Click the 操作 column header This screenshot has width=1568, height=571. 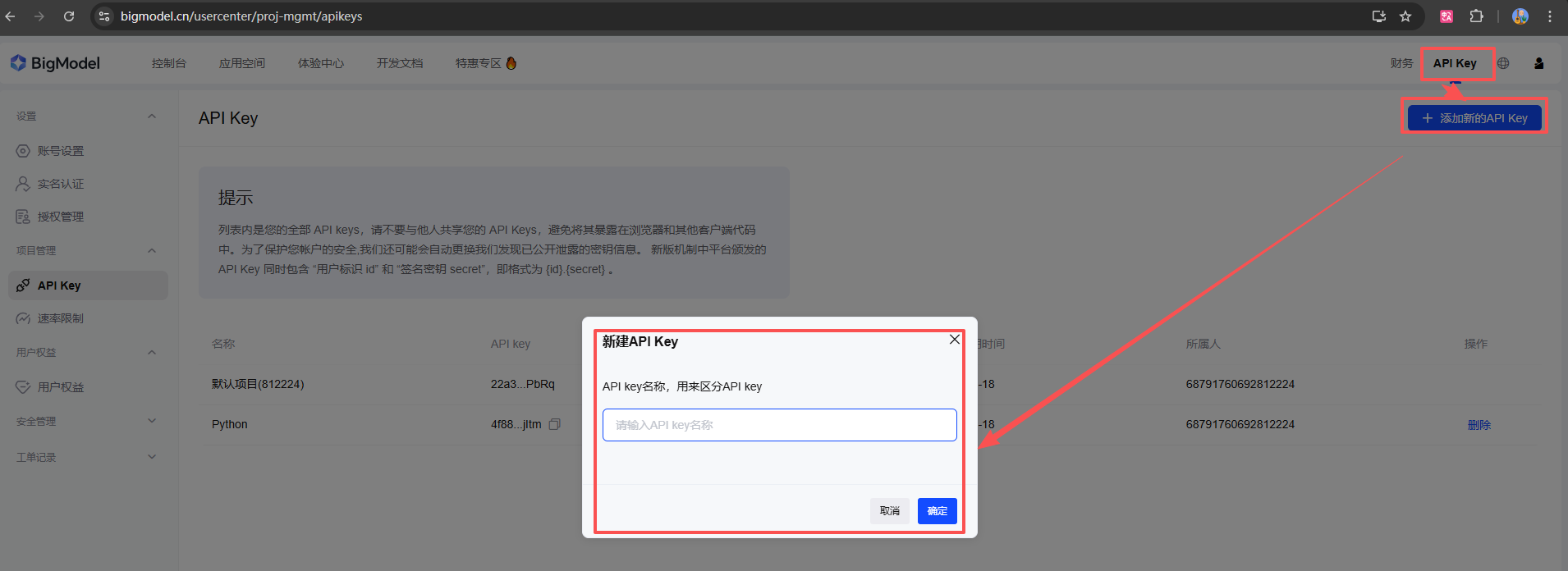tap(1476, 344)
